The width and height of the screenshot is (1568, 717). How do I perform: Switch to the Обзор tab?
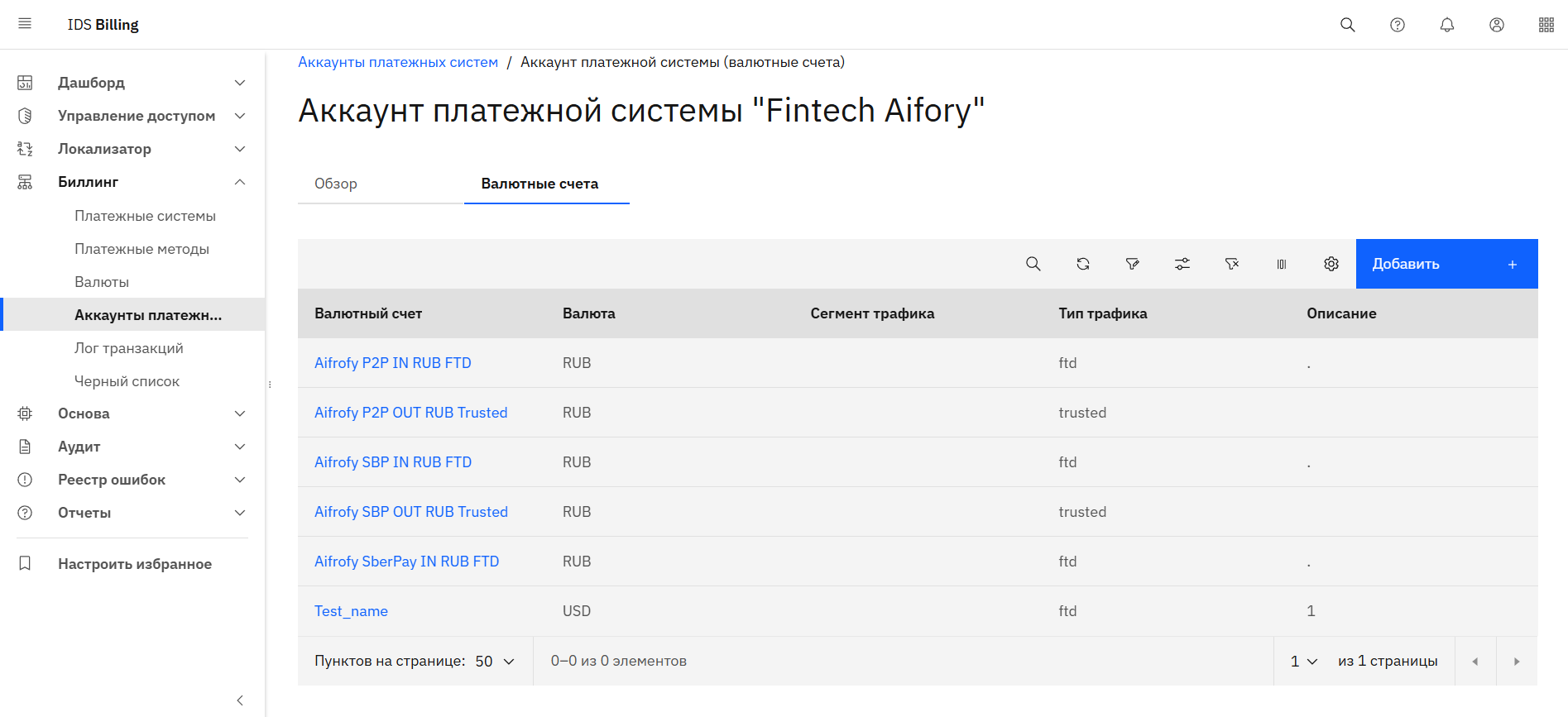336,184
